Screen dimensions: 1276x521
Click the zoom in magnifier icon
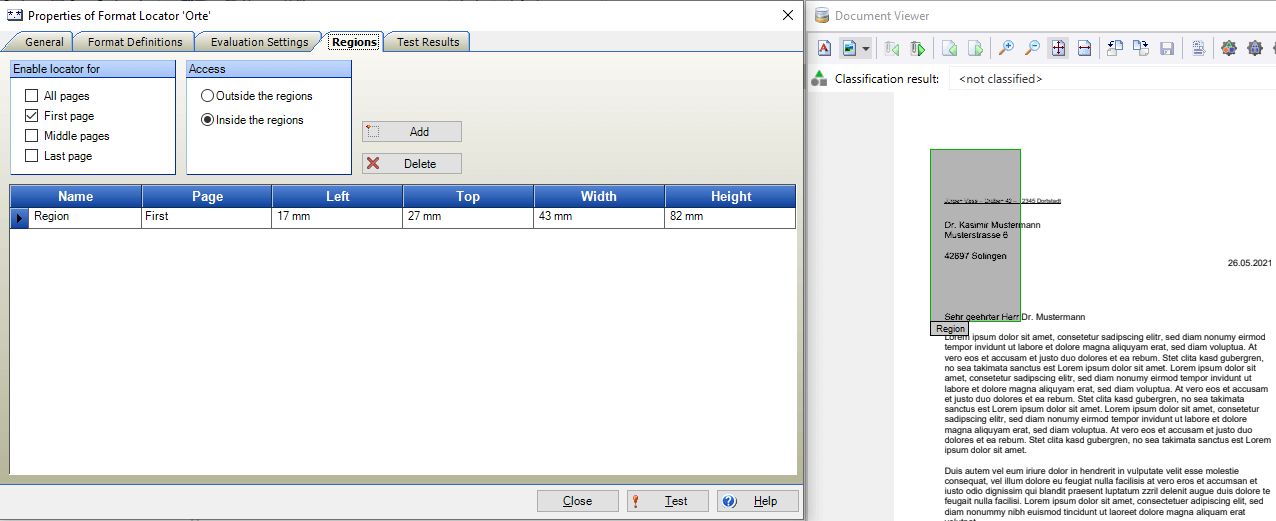tap(1006, 48)
